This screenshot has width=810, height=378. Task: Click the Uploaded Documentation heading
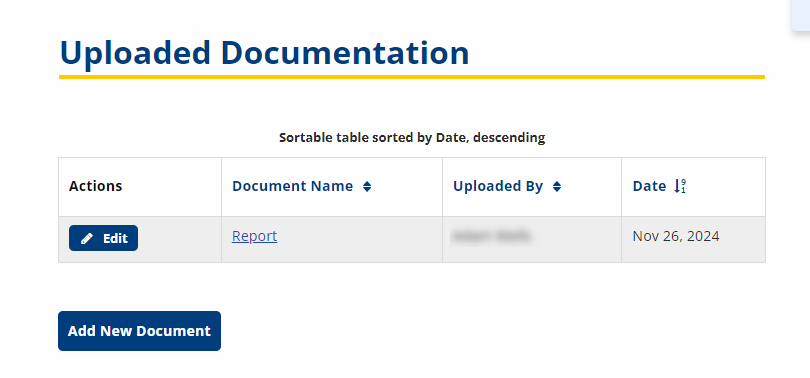coord(264,52)
